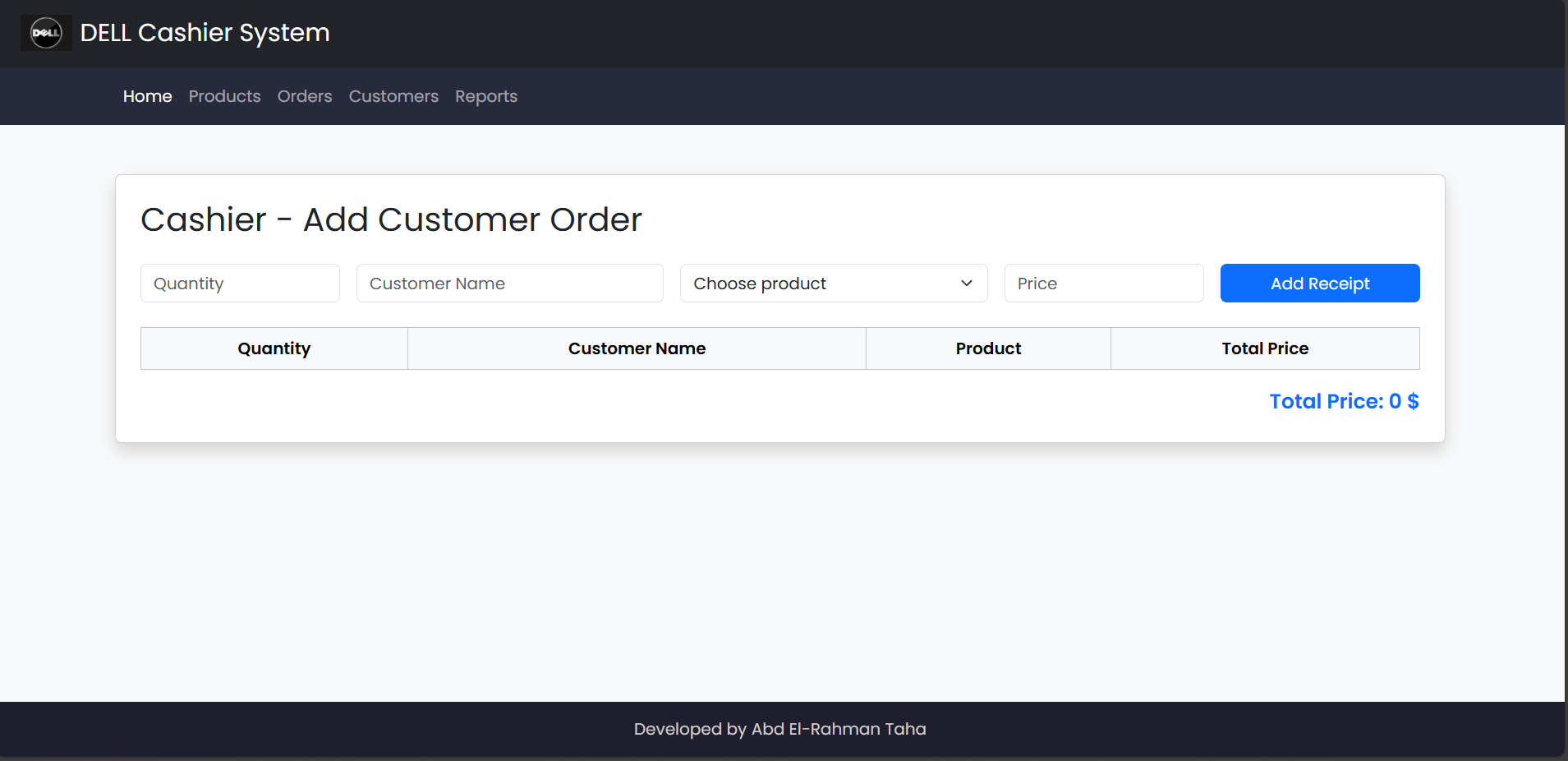
Task: Open the Customers section
Action: [393, 96]
